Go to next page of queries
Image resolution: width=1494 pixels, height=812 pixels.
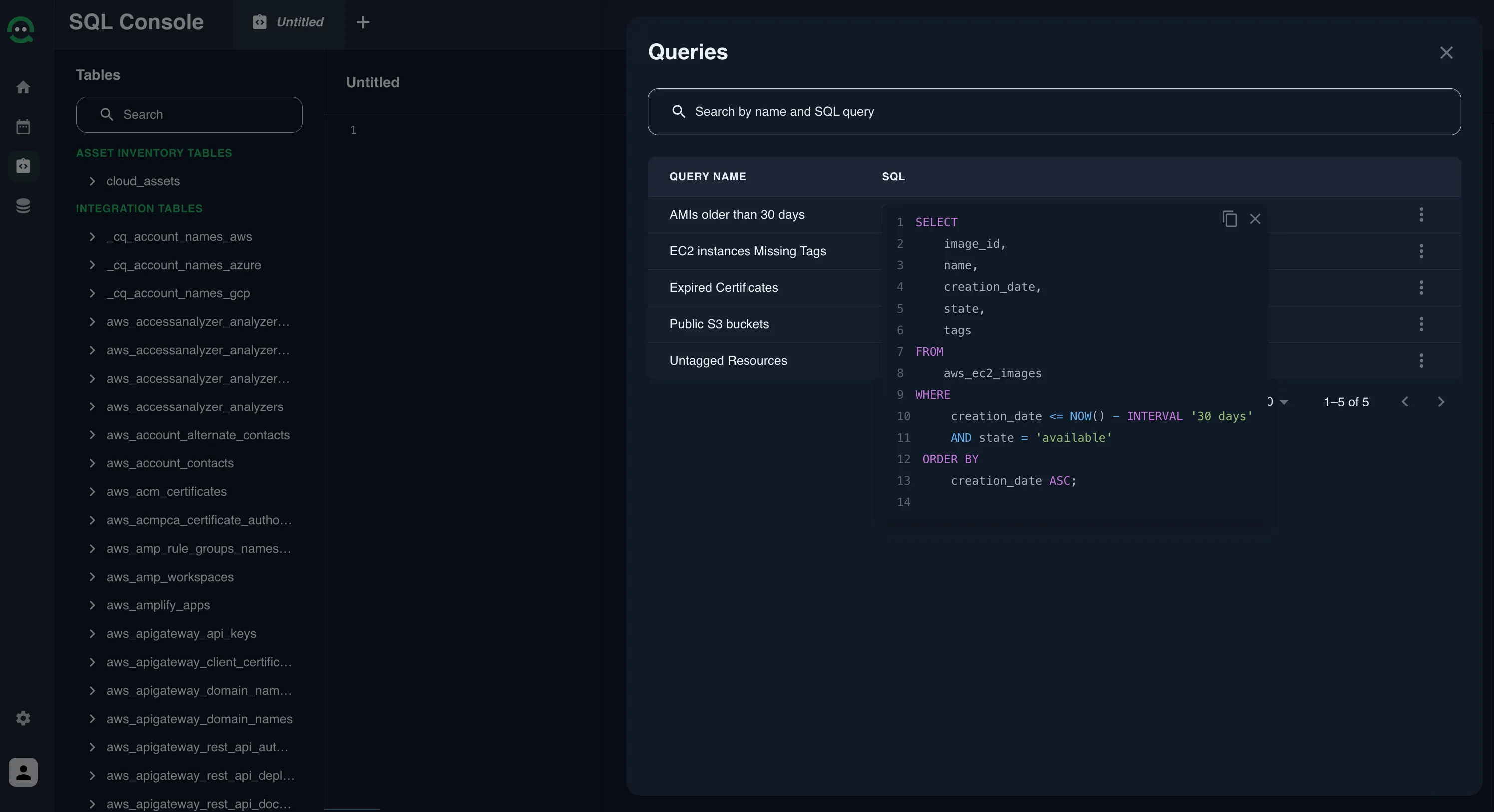pos(1441,402)
